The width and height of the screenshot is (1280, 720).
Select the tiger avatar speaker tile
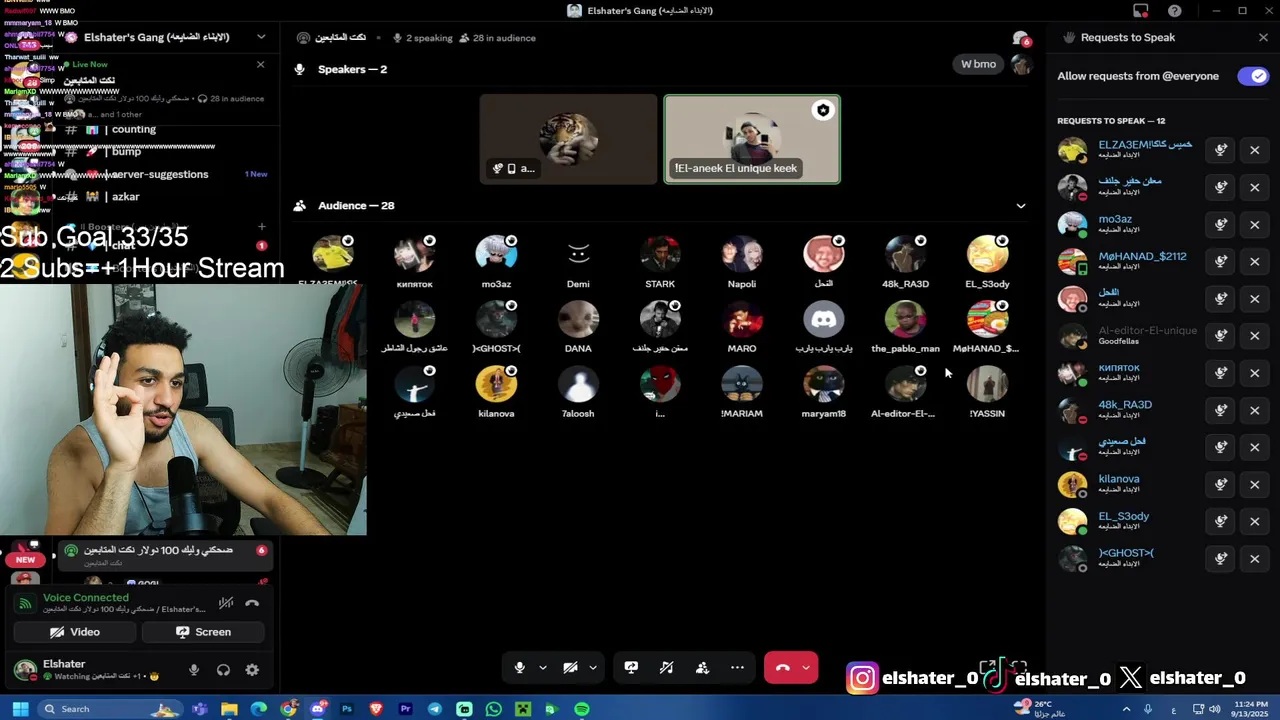click(569, 140)
